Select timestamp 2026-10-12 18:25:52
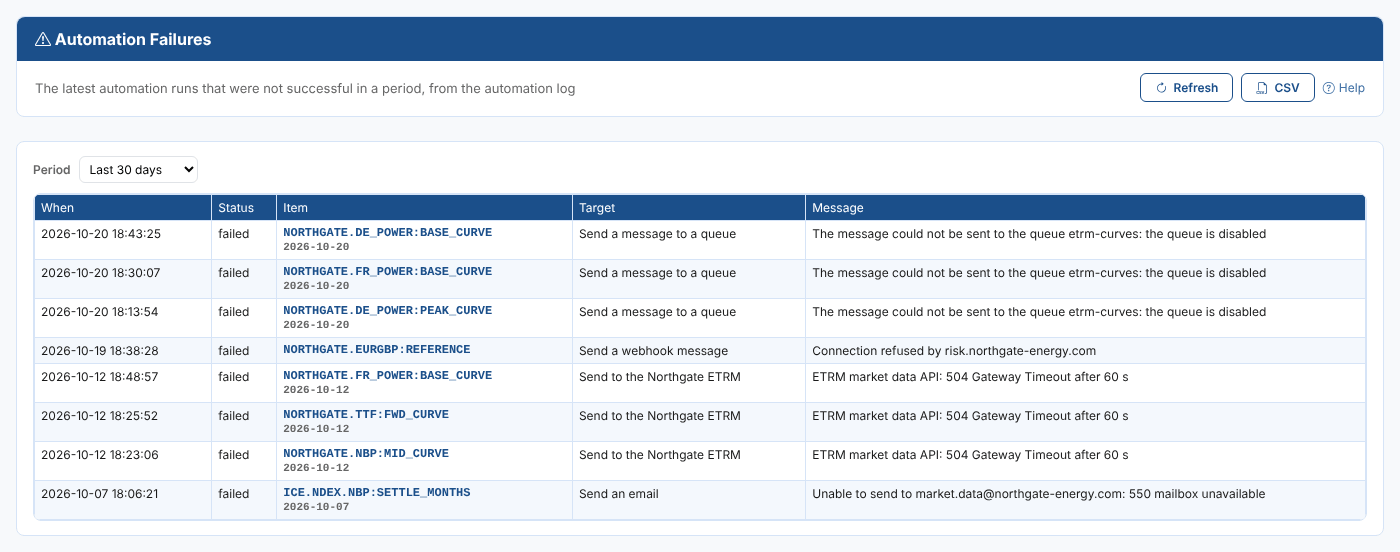Screen dimensions: 1400x552 pos(101,416)
